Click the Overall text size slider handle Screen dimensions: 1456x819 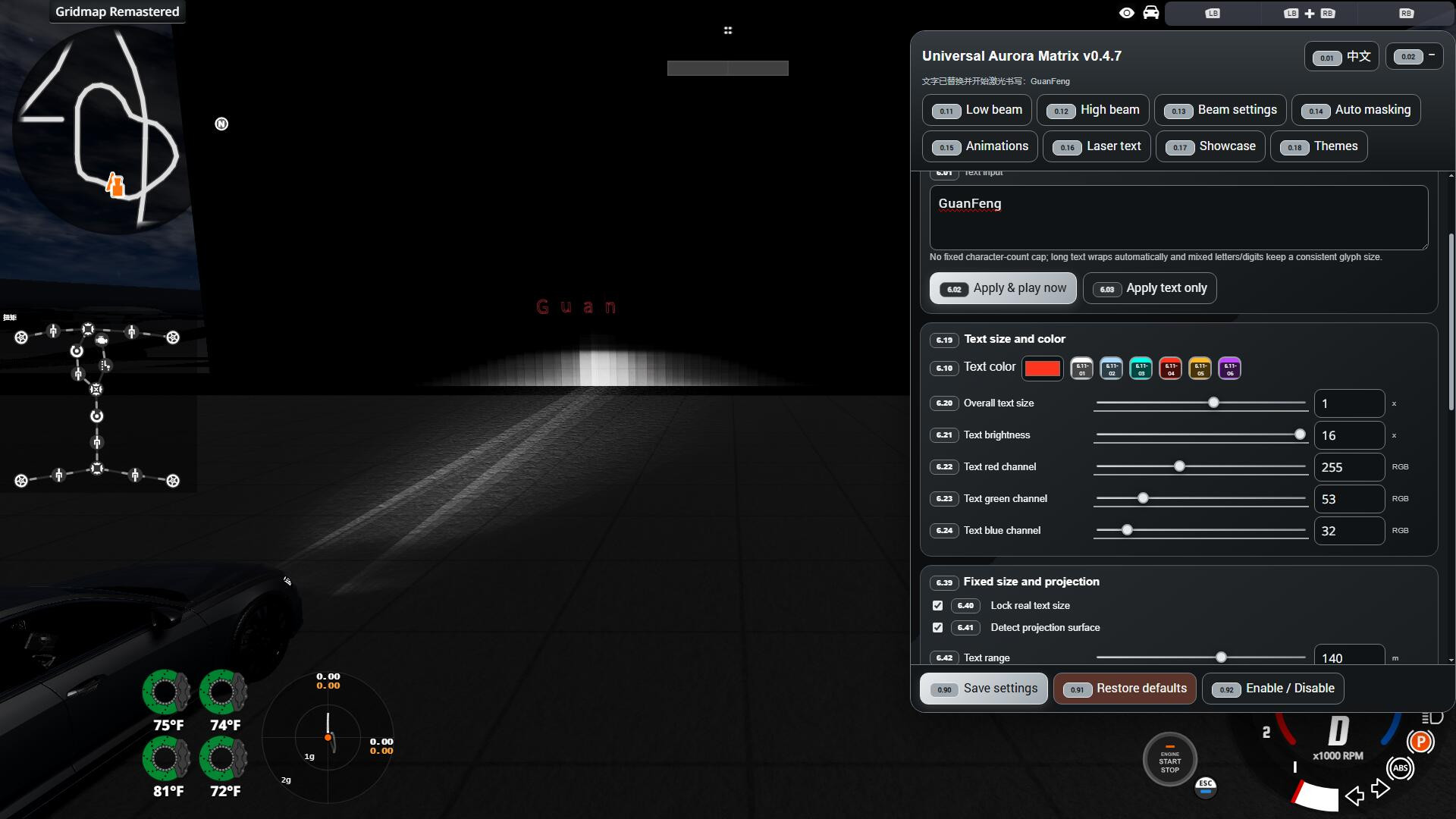1213,403
